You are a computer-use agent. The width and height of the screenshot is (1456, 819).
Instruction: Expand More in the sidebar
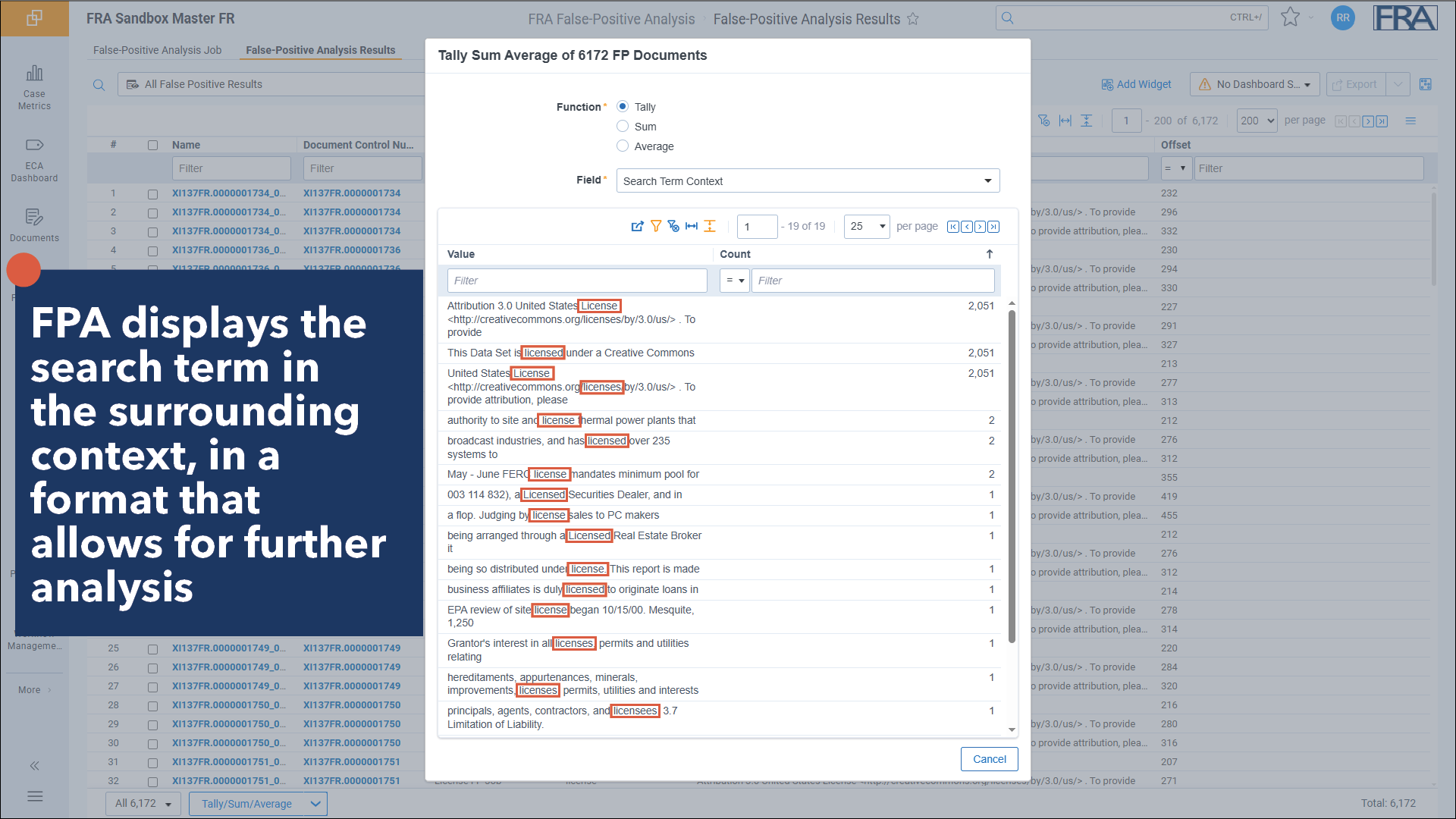tap(35, 690)
